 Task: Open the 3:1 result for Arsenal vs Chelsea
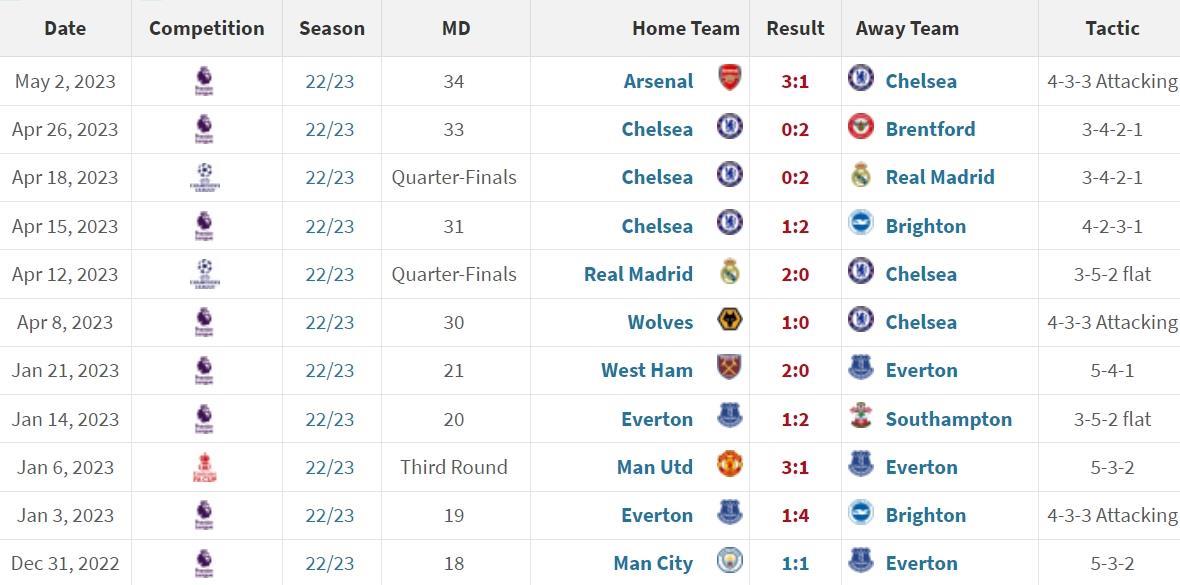click(795, 81)
